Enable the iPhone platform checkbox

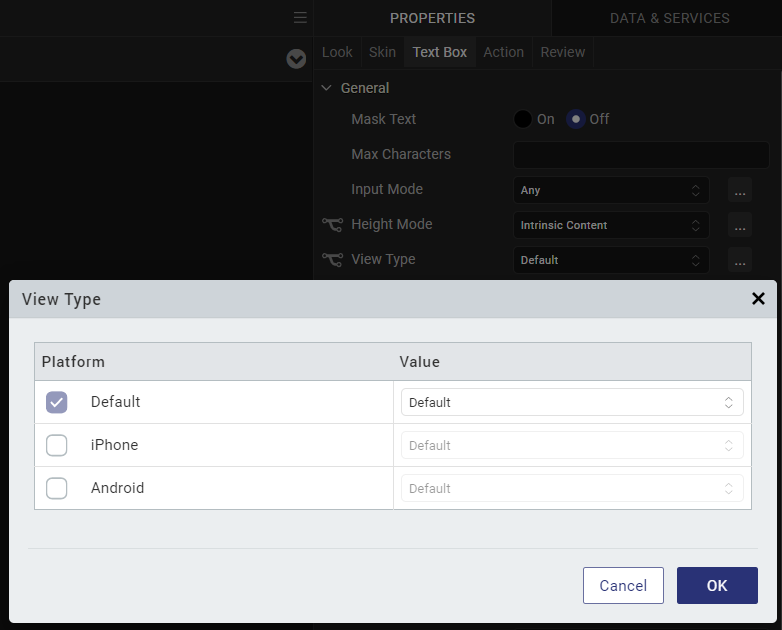click(56, 445)
